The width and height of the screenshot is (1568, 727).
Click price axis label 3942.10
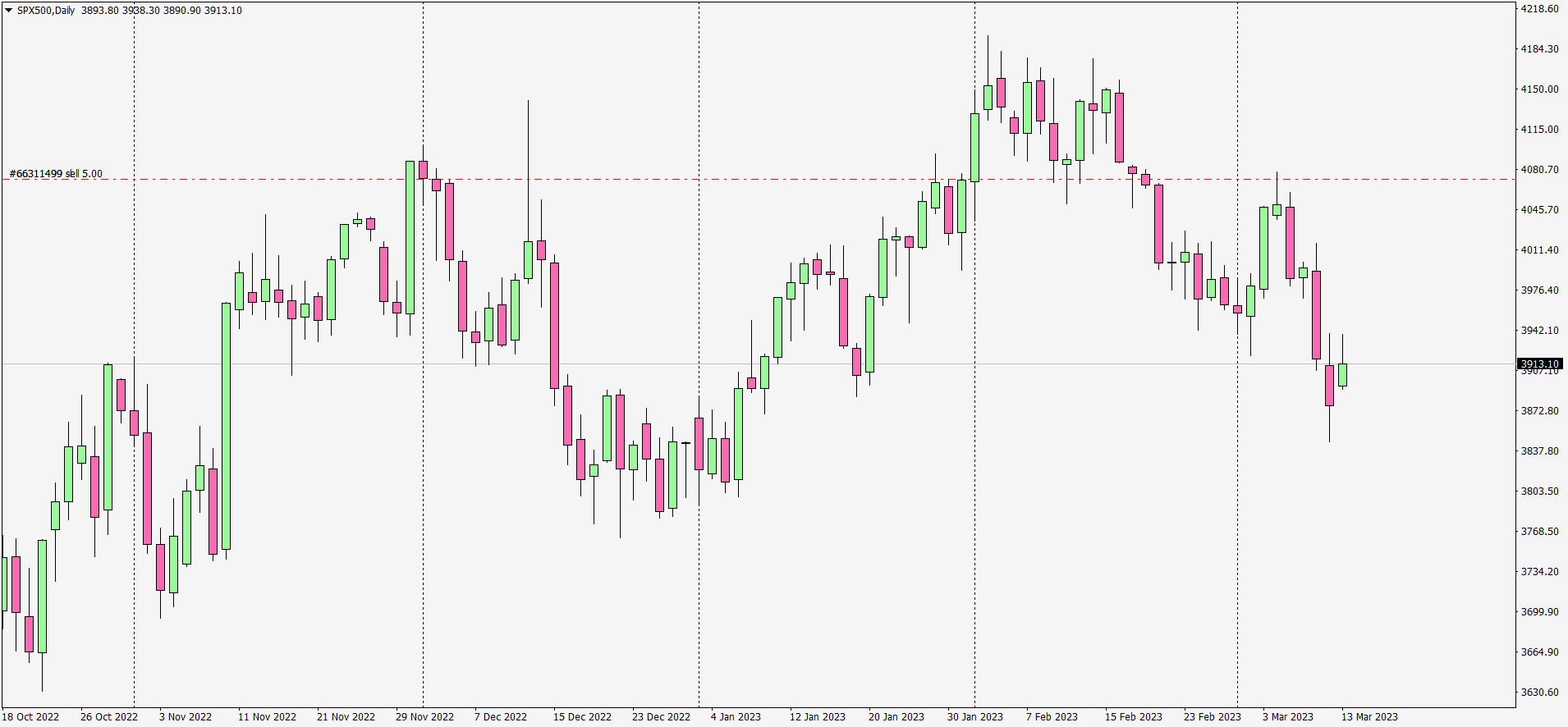pyautogui.click(x=1539, y=331)
